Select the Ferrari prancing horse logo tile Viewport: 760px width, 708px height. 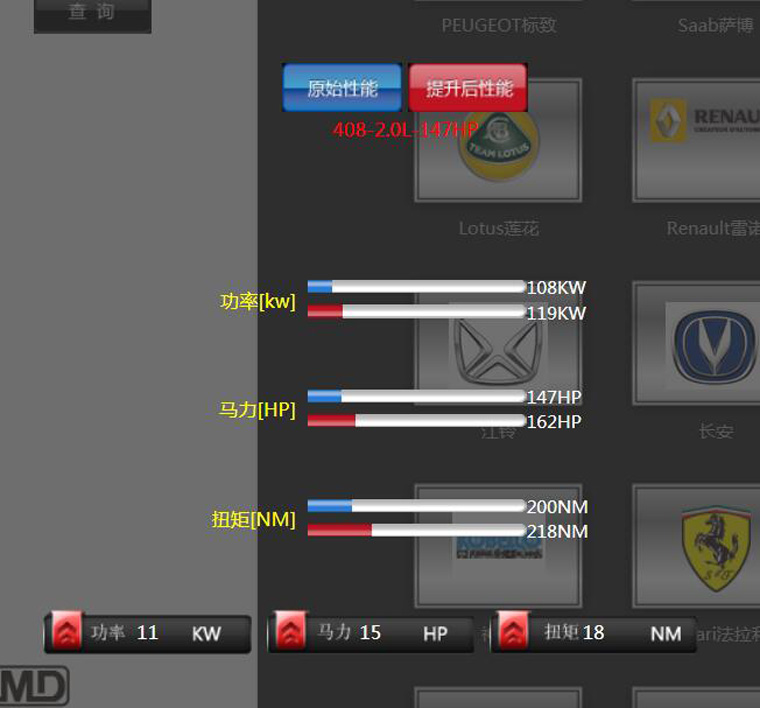pos(697,546)
